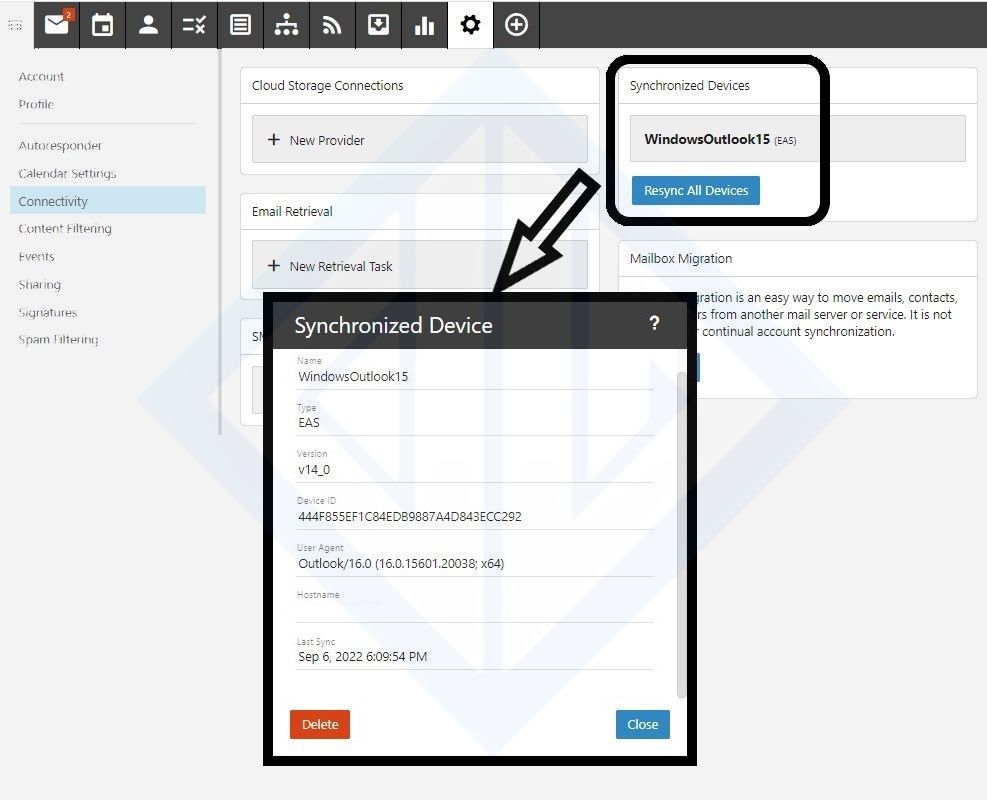Screen dimensions: 987x800
Task: Click plus icon beside New Provider
Action: tap(274, 140)
